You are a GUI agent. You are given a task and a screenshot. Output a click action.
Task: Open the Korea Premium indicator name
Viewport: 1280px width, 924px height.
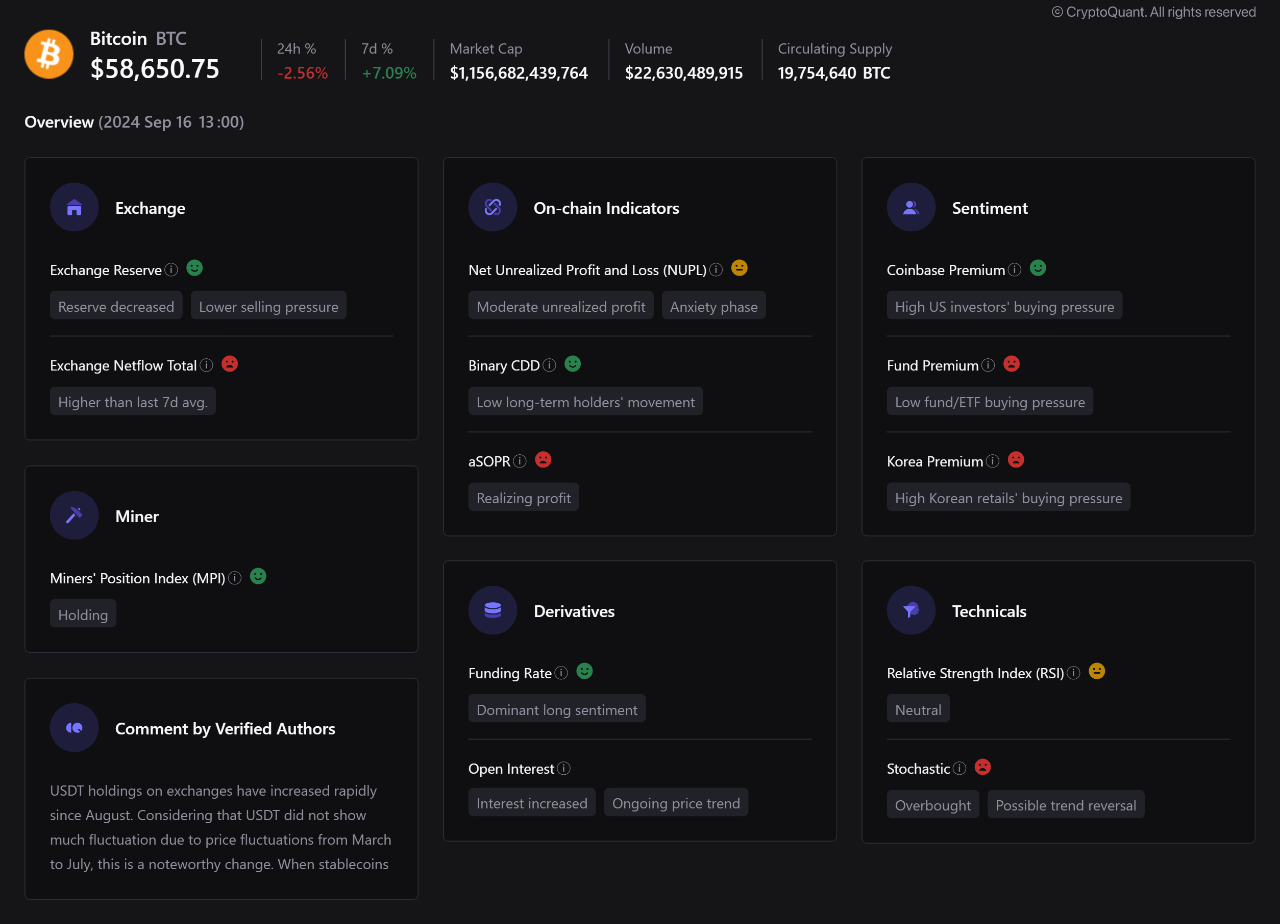click(x=935, y=462)
